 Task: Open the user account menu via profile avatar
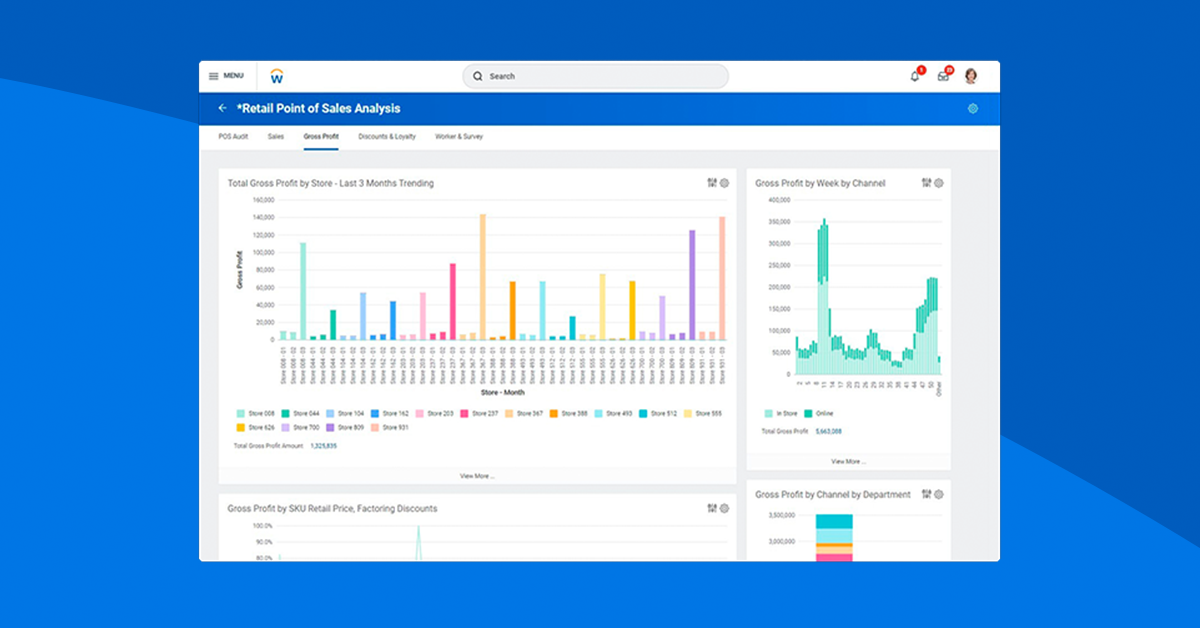(969, 75)
